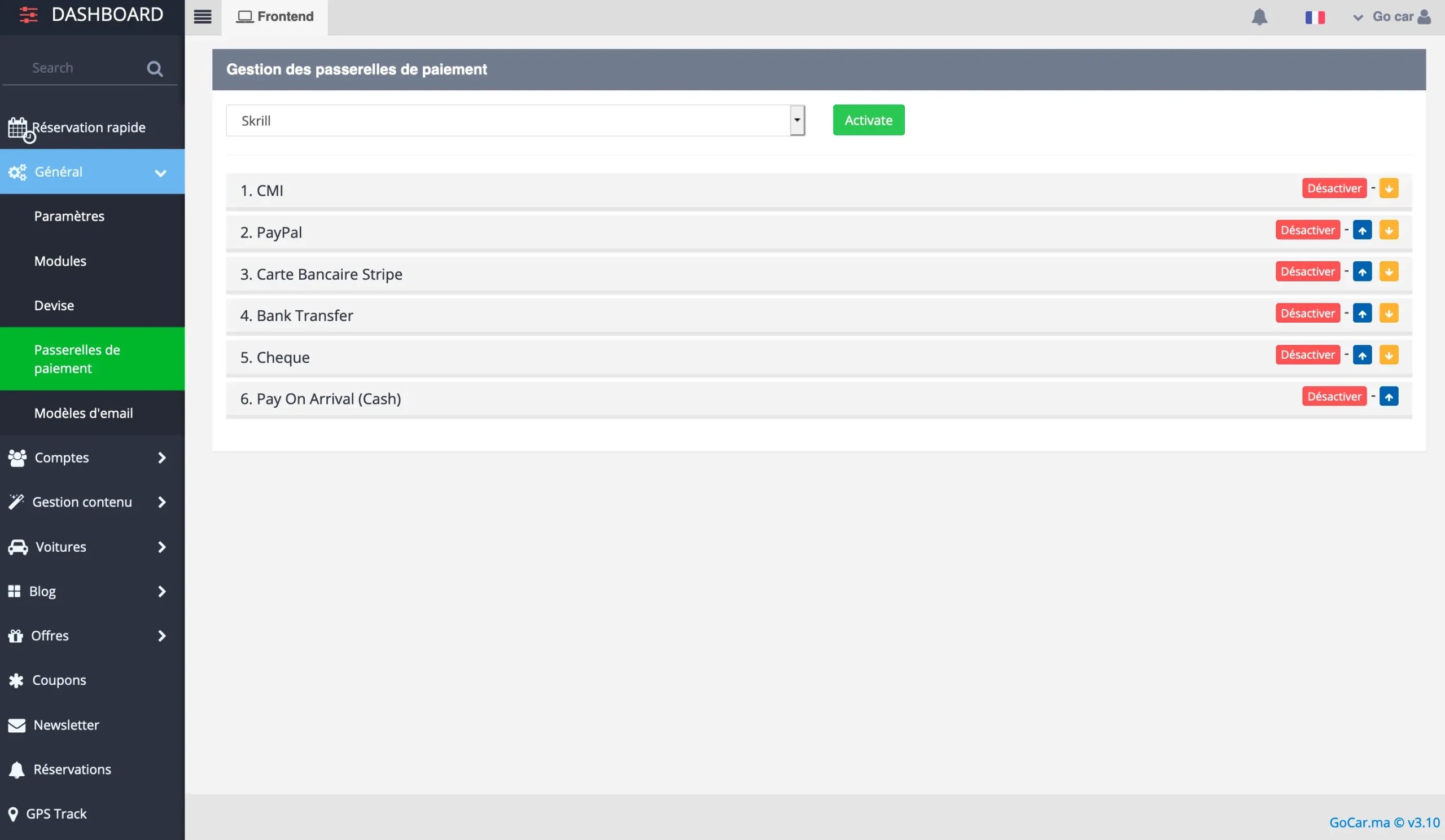1445x840 pixels.
Task: Click Désactiver for PayPal
Action: pos(1307,230)
